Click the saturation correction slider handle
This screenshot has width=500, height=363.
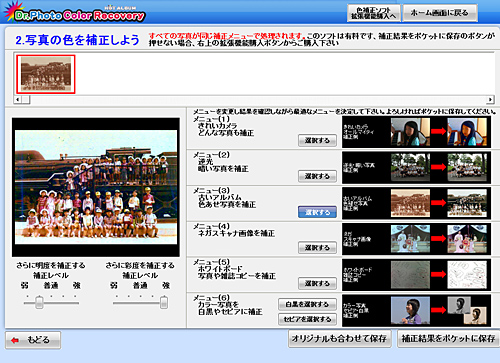(x=164, y=302)
